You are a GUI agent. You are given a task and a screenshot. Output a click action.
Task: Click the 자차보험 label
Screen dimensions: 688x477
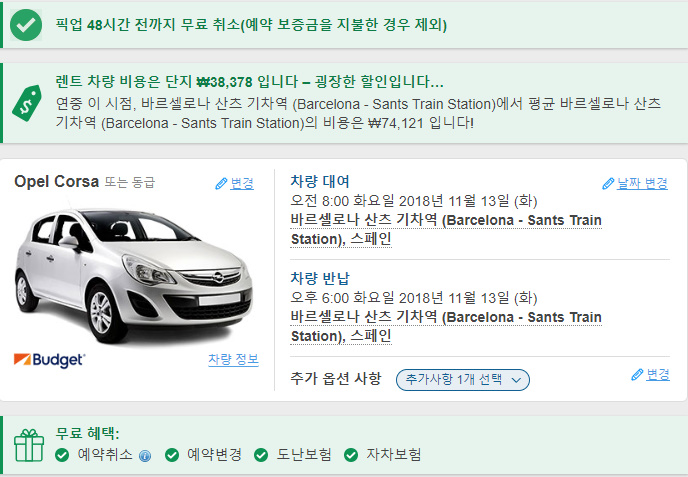[x=394, y=455]
